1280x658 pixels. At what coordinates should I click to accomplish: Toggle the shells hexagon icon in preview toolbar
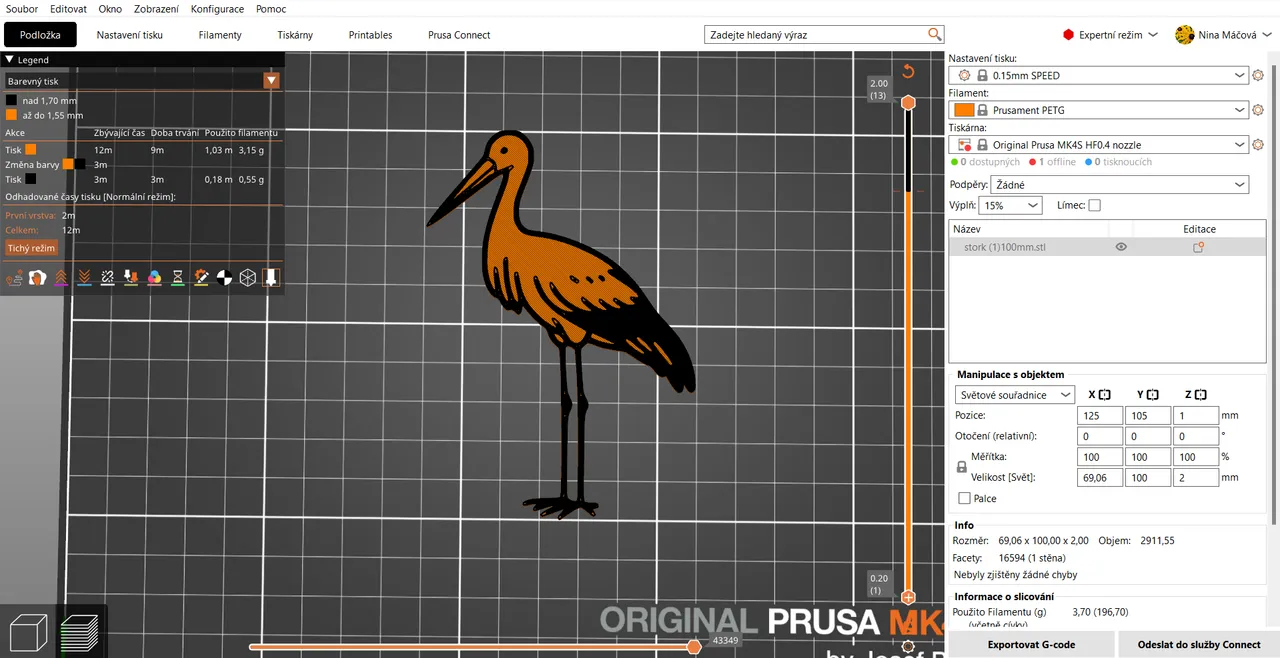click(x=248, y=277)
